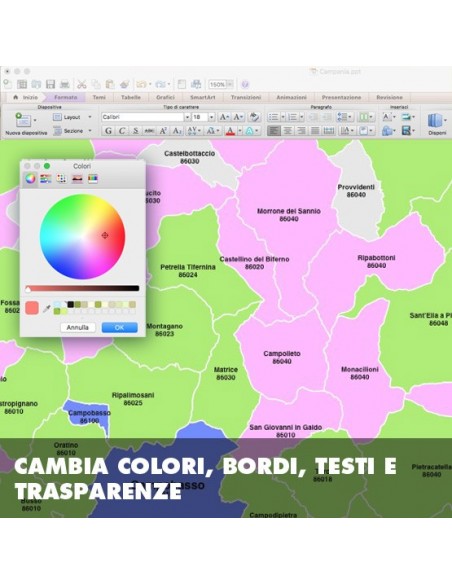Select the color wheel tab icon in Colori
This screenshot has height=584, width=452.
[x=31, y=179]
